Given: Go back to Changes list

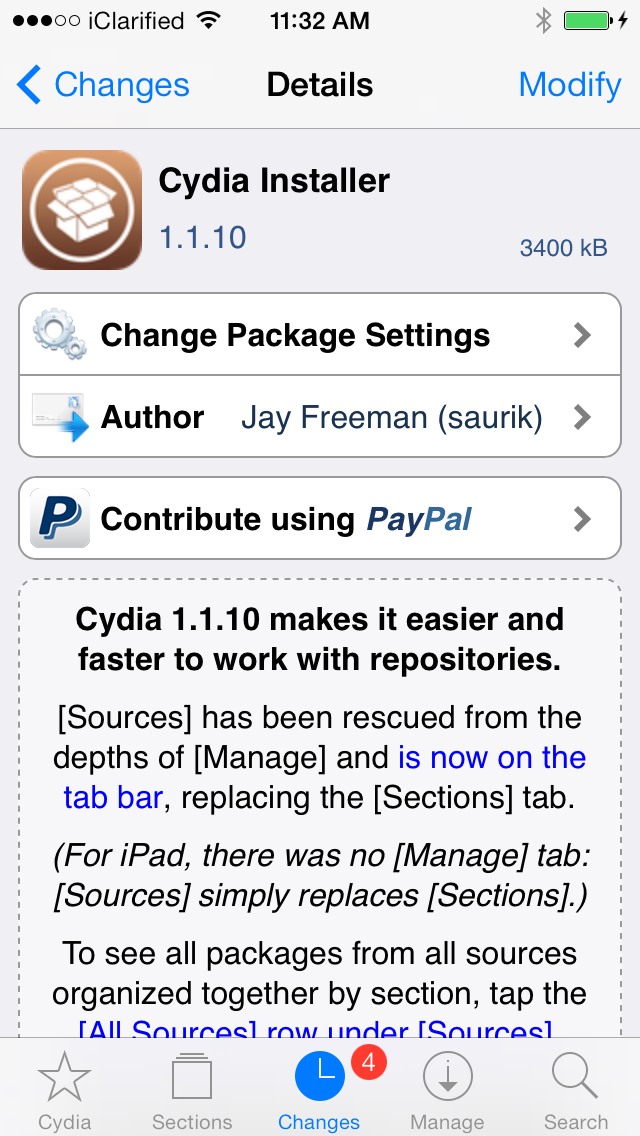Looking at the screenshot, I should [103, 85].
